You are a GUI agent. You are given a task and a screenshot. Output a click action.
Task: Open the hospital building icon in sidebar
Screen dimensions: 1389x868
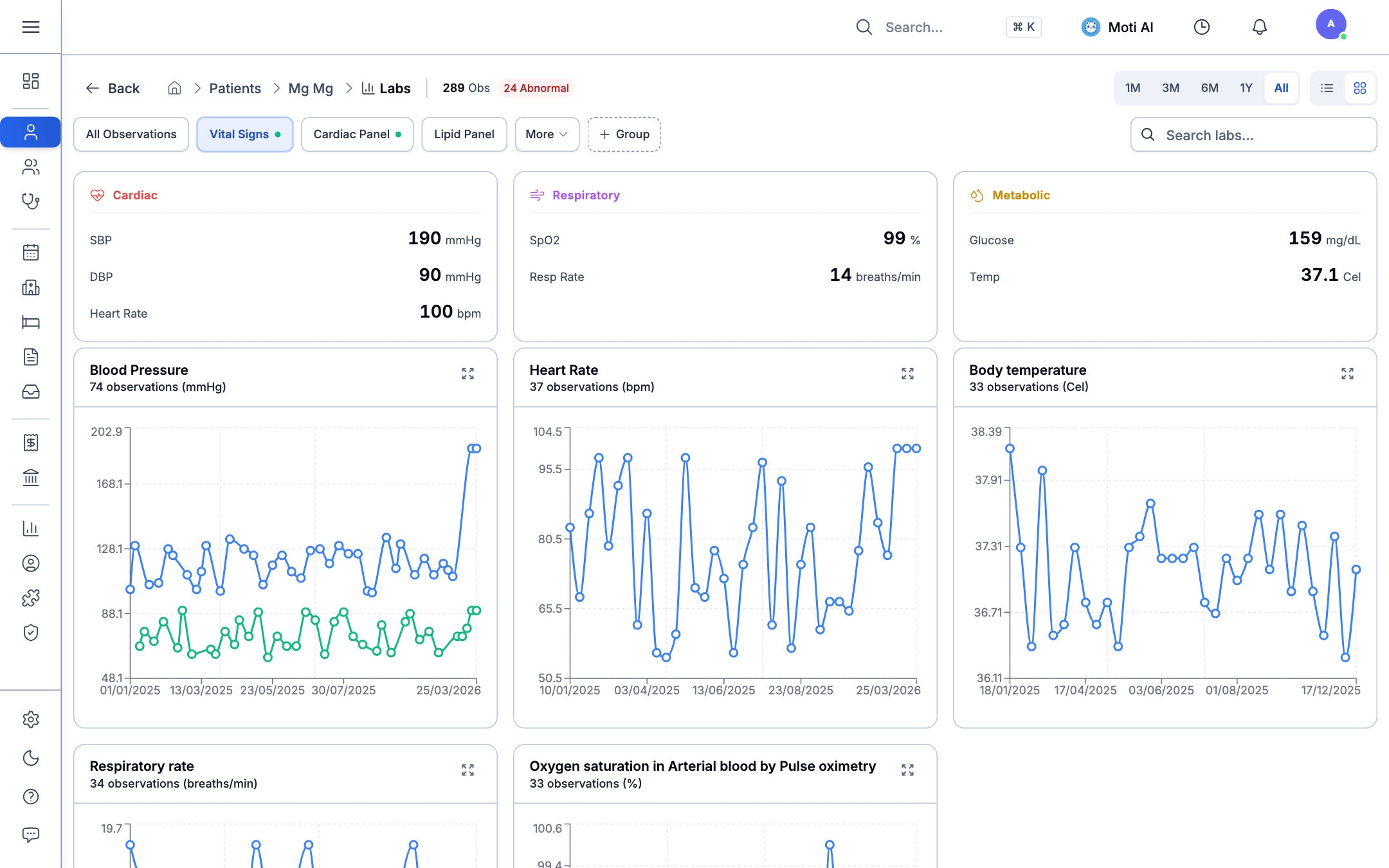[31, 287]
